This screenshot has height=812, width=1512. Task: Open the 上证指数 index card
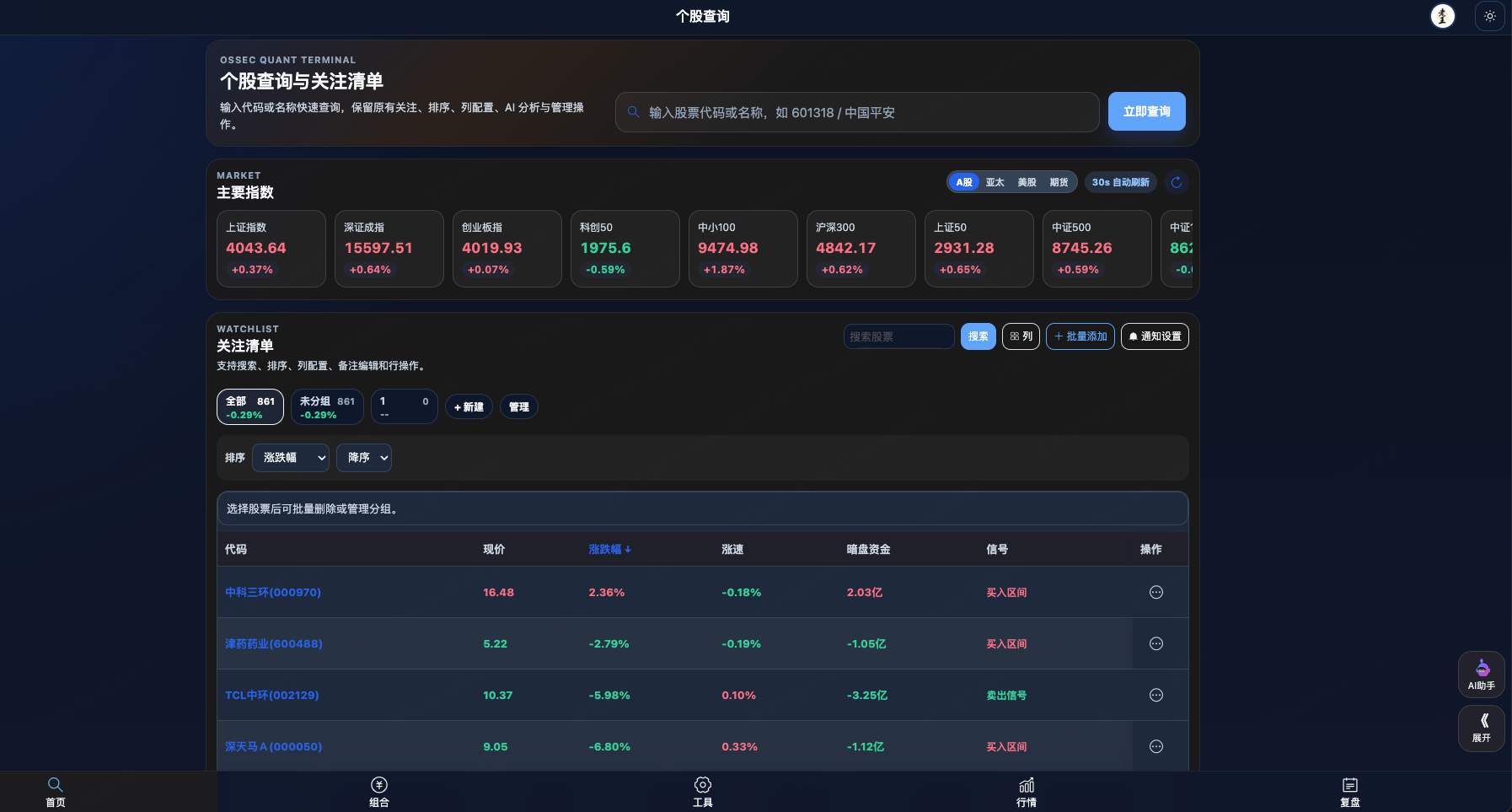coord(271,249)
